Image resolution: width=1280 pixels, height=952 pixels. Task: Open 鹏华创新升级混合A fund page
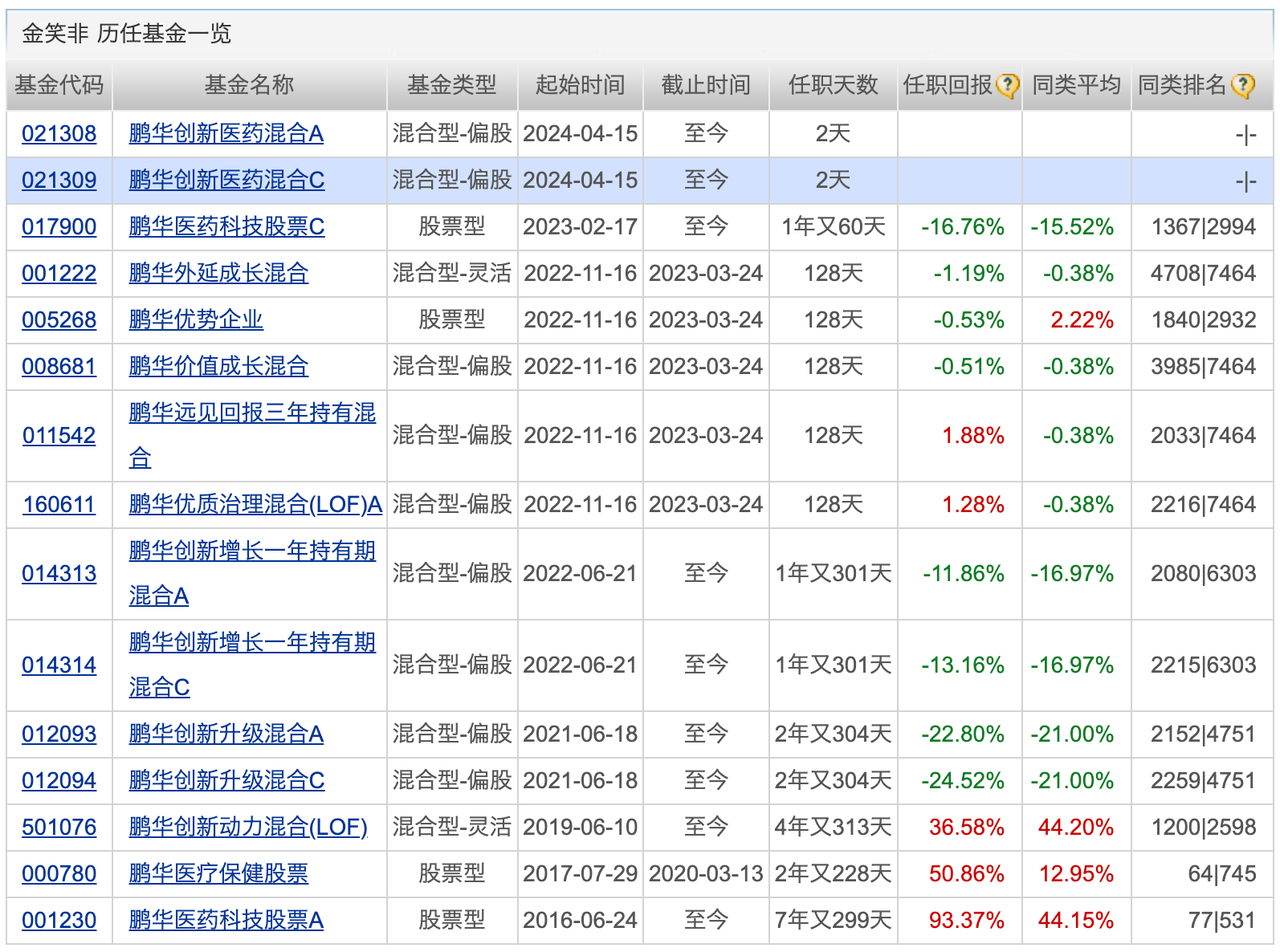[226, 734]
